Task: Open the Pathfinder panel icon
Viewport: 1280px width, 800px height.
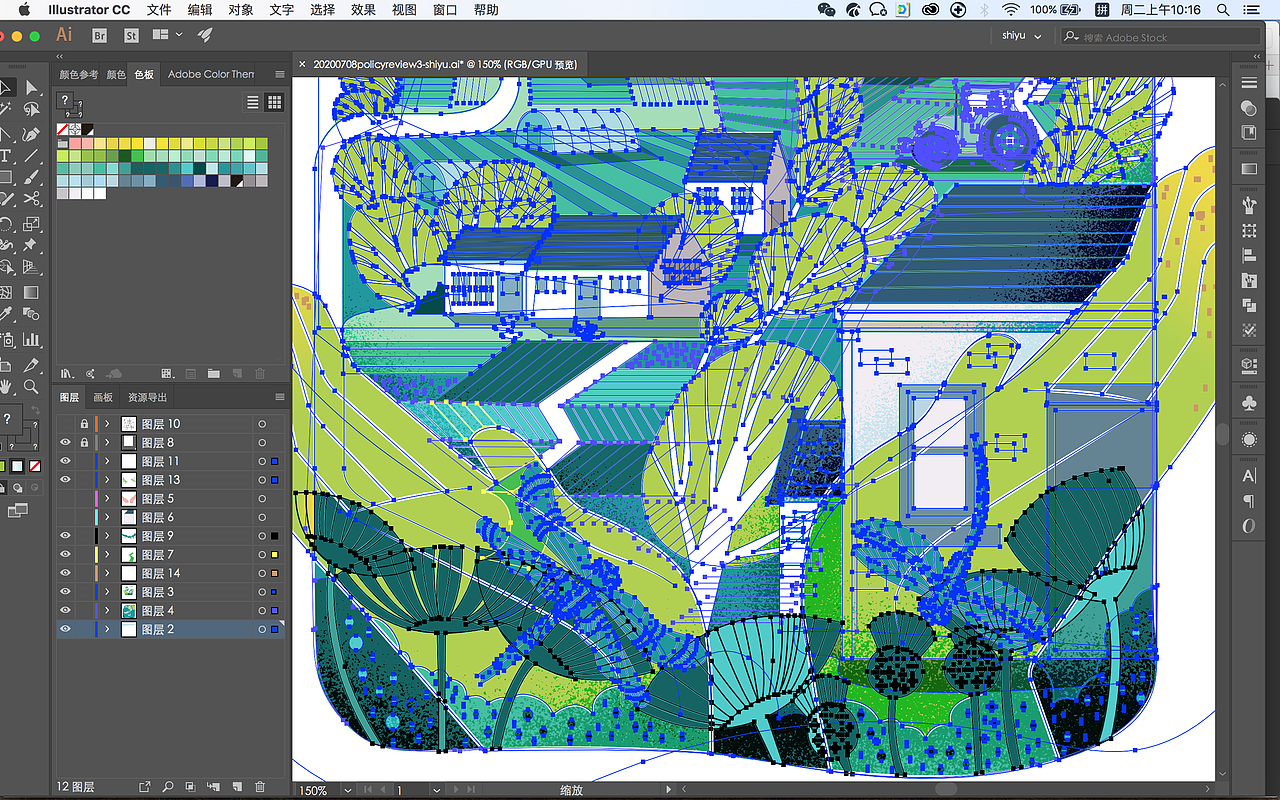Action: click(x=1248, y=305)
